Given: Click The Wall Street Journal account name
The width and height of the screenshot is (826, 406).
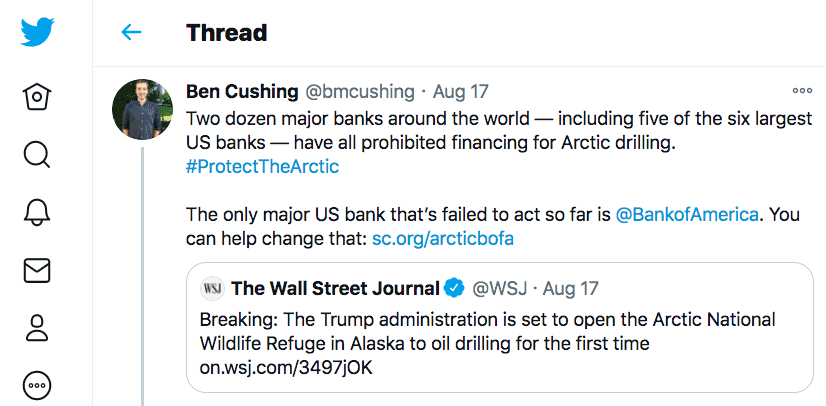Looking at the screenshot, I should click(x=335, y=289).
